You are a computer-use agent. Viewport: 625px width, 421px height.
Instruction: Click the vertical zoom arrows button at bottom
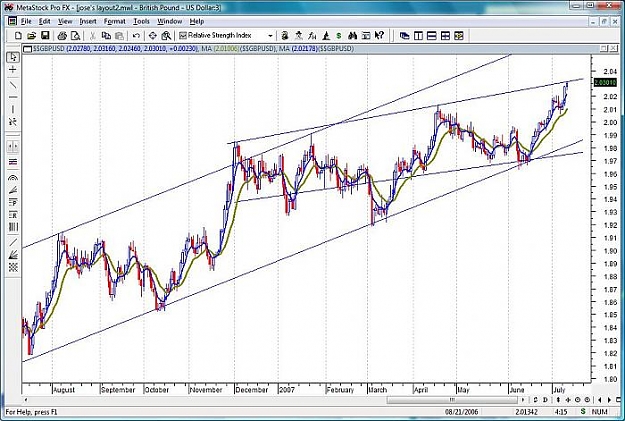tap(558, 399)
